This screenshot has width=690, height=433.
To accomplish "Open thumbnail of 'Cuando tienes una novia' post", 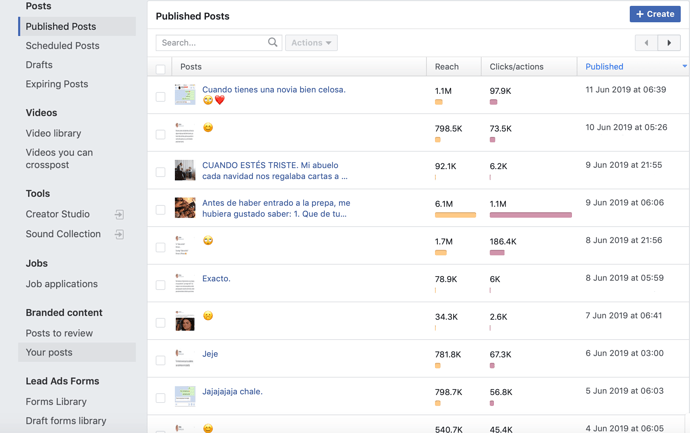I will point(185,94).
